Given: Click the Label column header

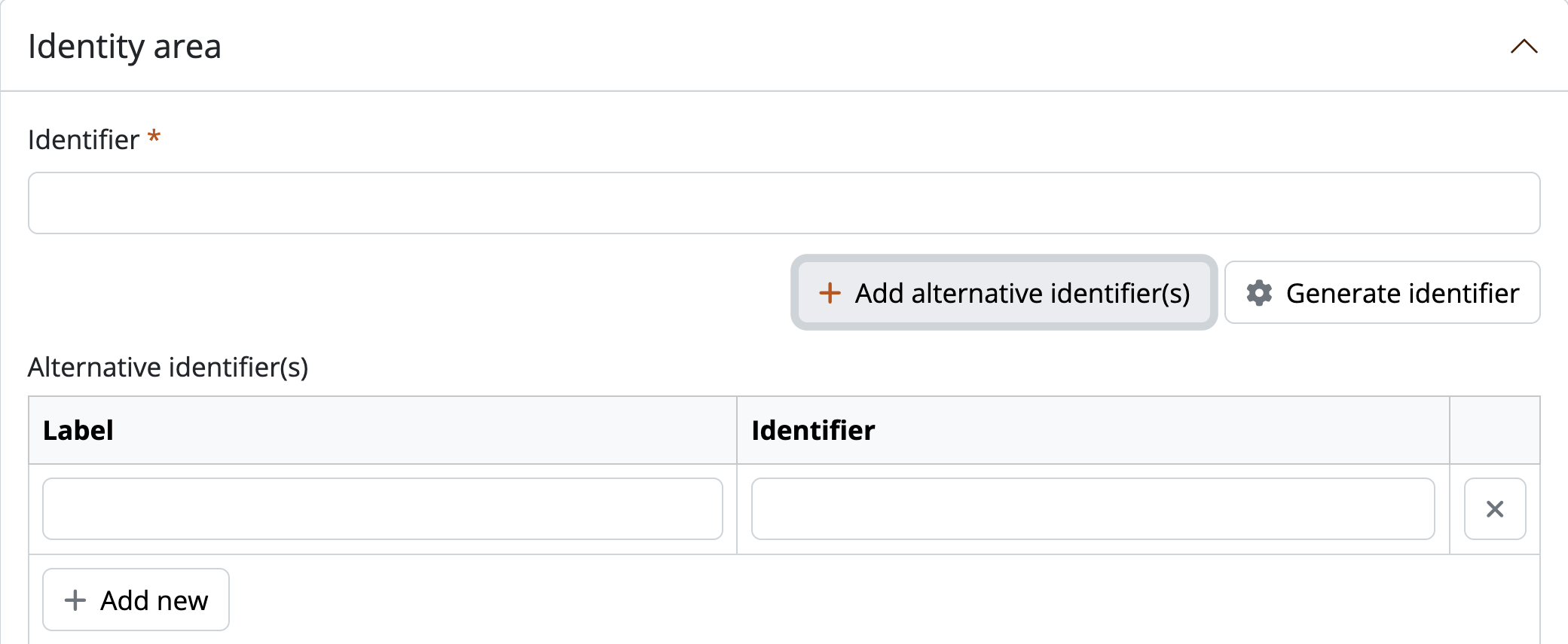Looking at the screenshot, I should (78, 430).
